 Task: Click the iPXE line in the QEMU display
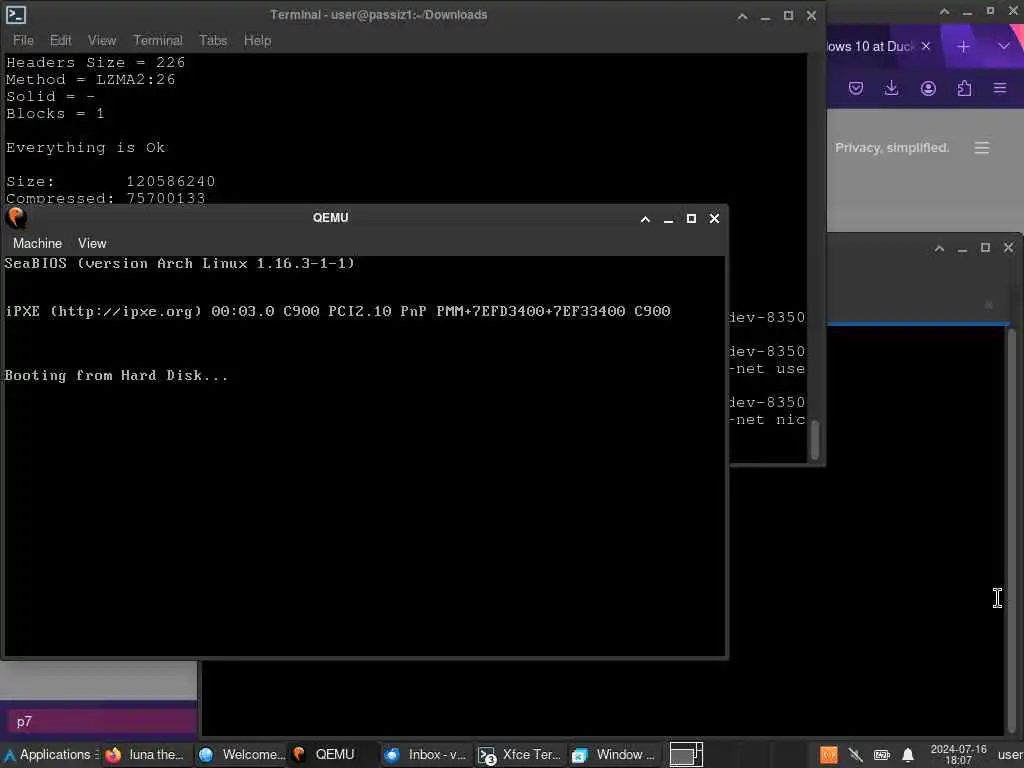pos(338,312)
